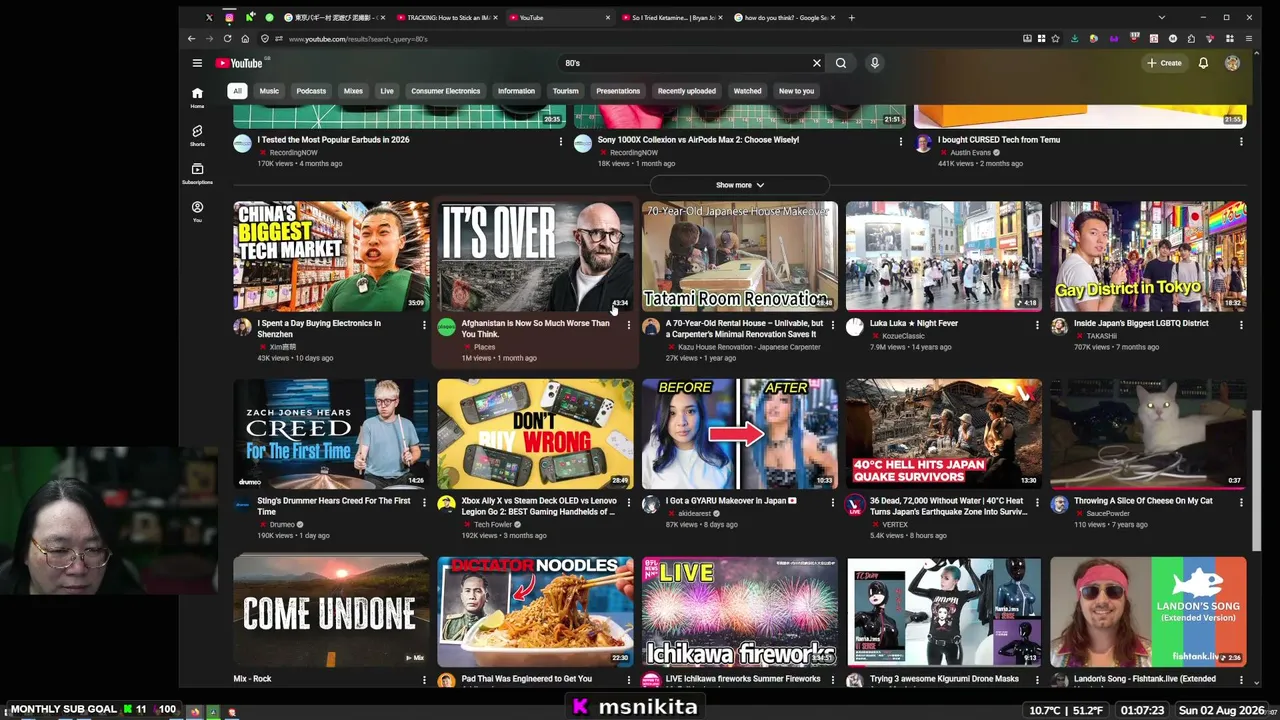Expand results with Show more
1280x720 pixels.
(x=740, y=185)
